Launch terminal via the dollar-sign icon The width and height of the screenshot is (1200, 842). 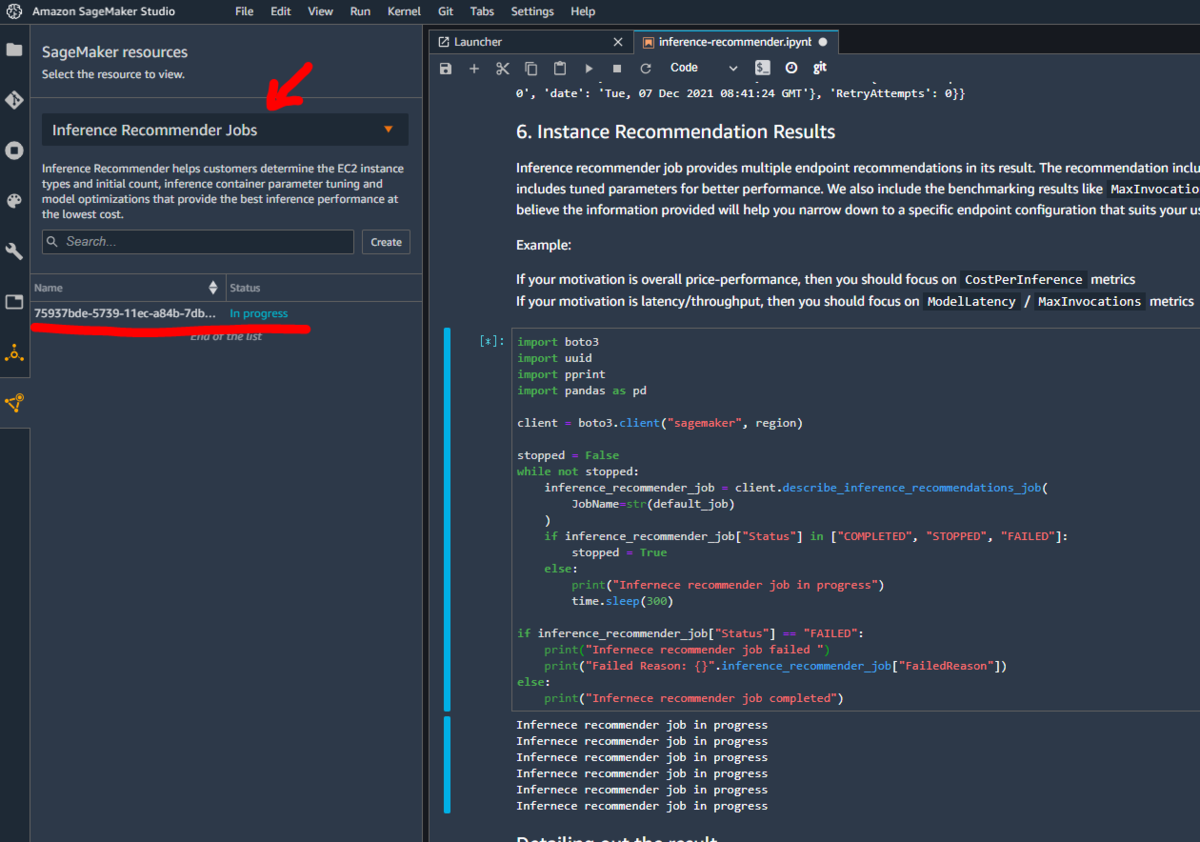763,68
